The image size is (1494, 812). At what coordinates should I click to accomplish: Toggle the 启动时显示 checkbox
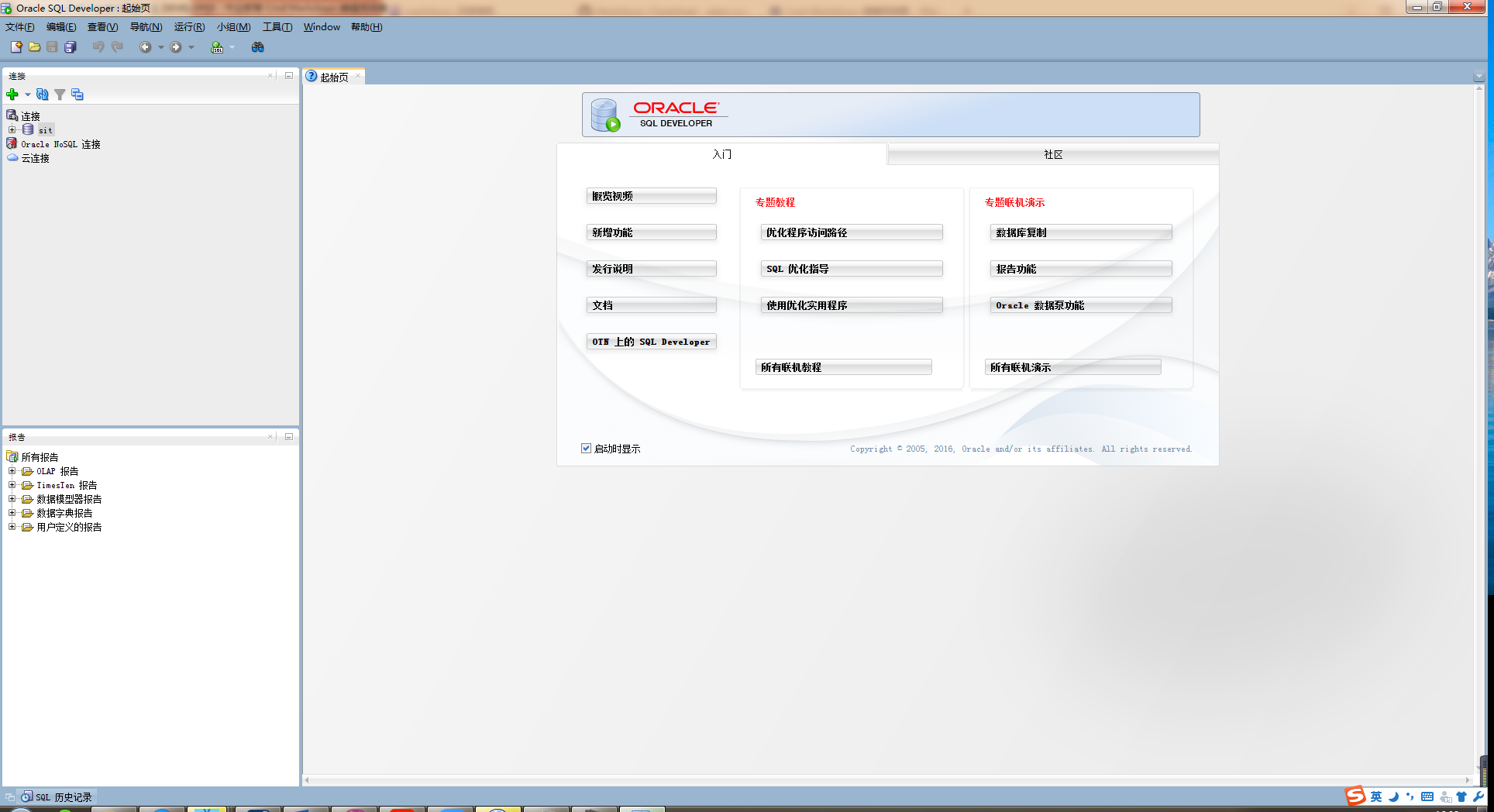587,448
